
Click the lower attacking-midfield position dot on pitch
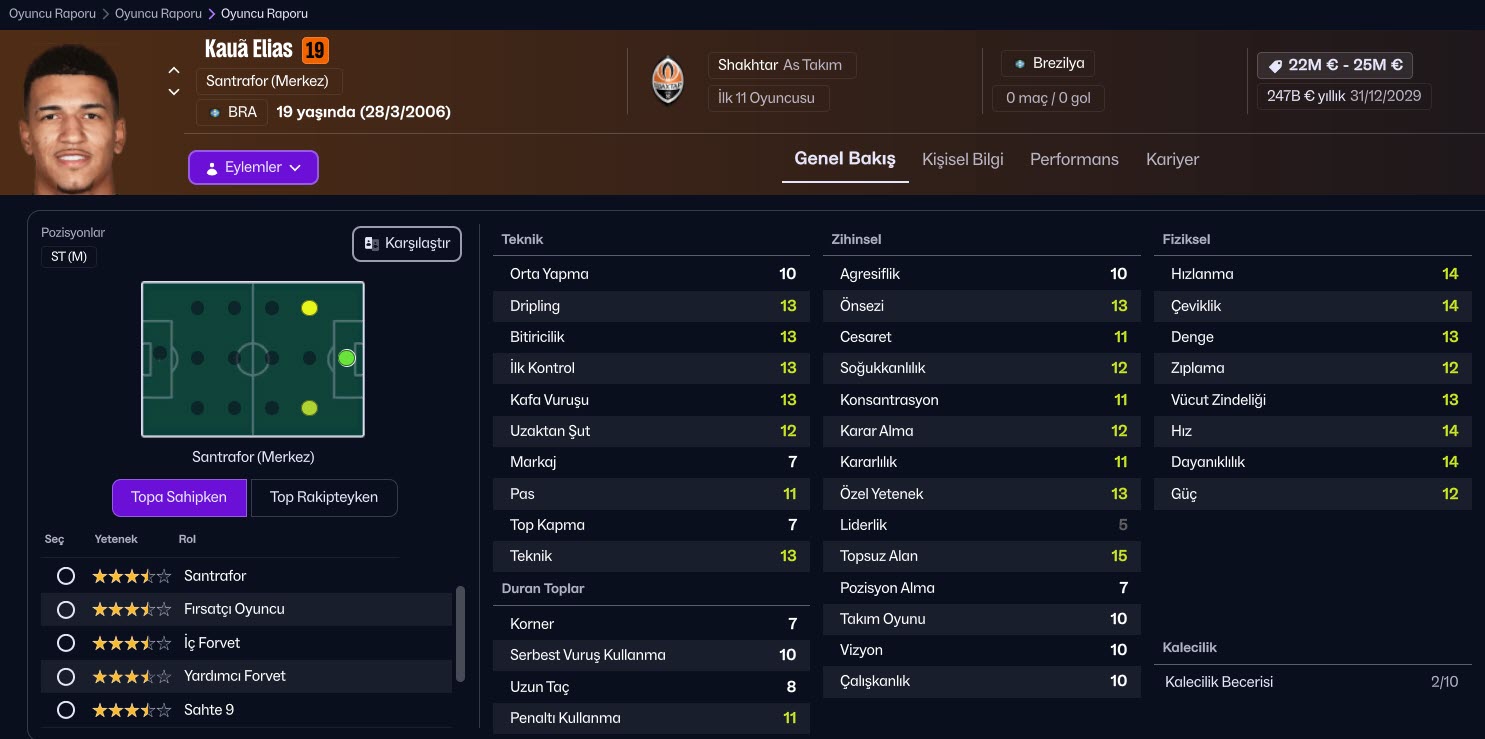(x=309, y=407)
